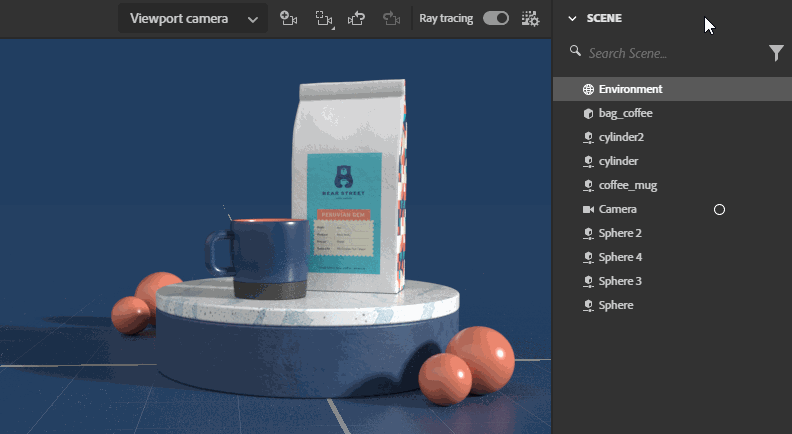Click the add camera bookmark icon
This screenshot has width=792, height=434.
pos(289,18)
